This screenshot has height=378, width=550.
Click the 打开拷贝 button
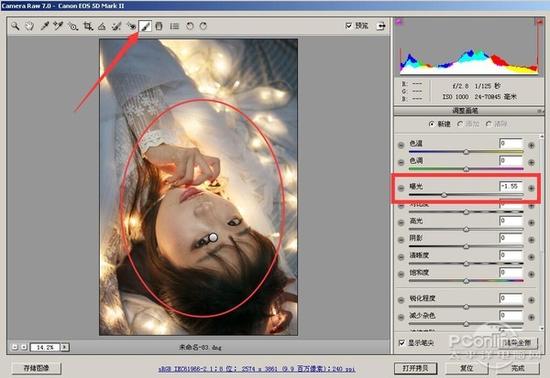tap(416, 368)
